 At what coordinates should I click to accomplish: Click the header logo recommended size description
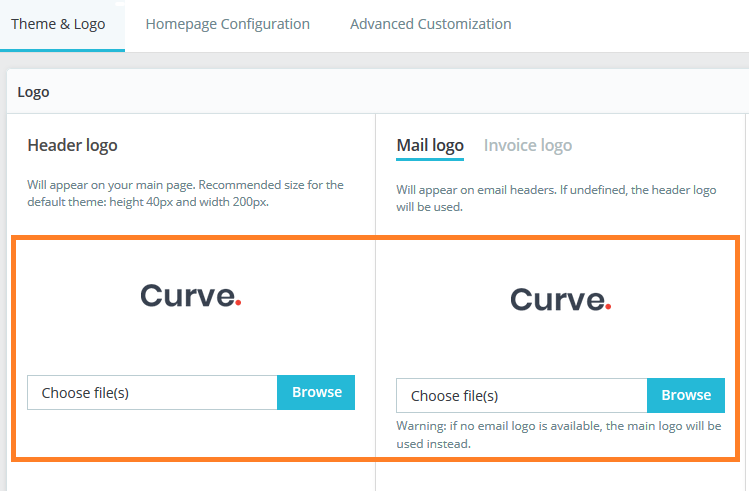click(x=185, y=192)
